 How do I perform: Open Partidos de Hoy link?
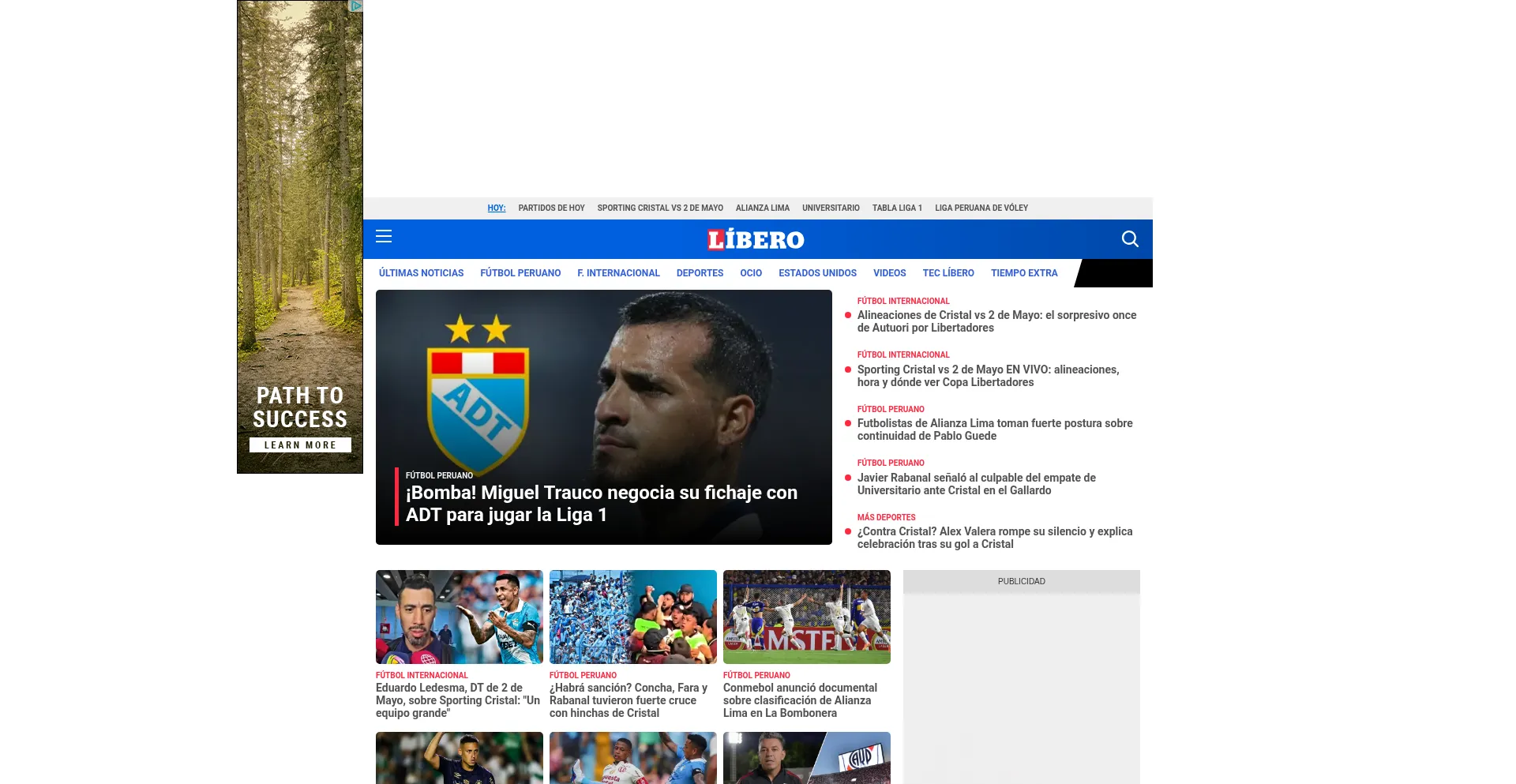click(551, 208)
